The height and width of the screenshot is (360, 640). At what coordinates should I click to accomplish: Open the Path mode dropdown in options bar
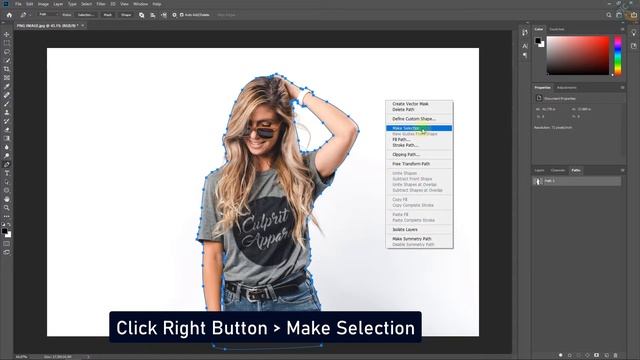48,15
